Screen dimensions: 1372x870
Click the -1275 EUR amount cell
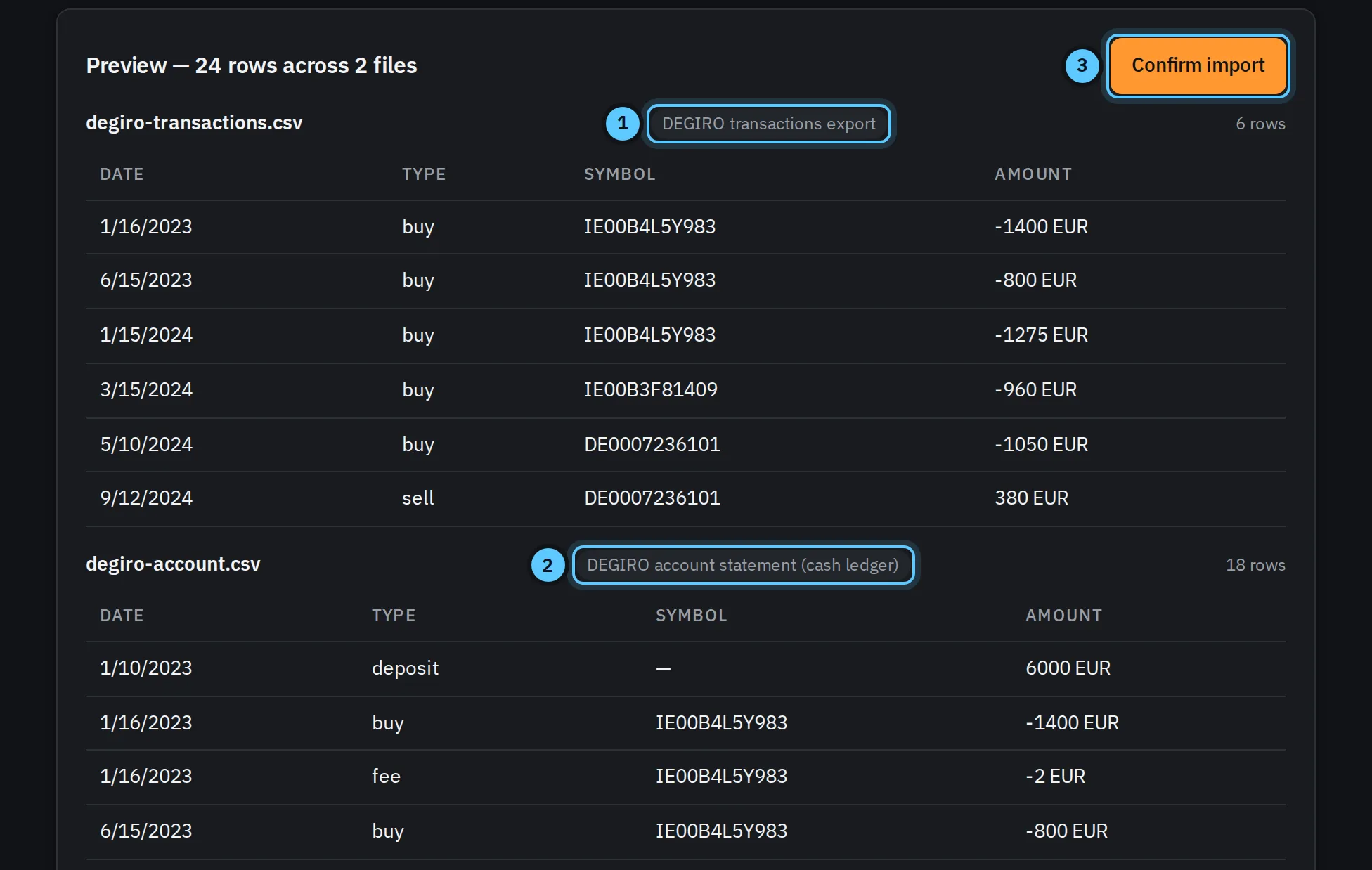point(1041,335)
